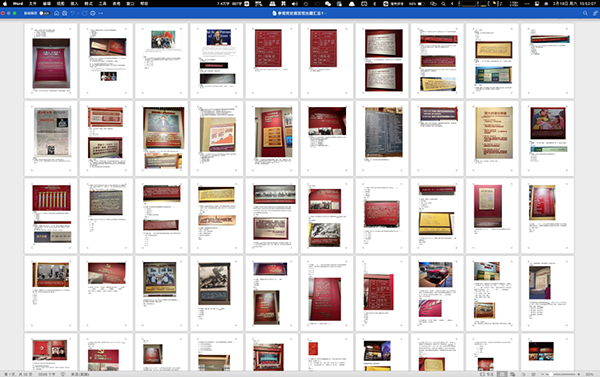This screenshot has width=600, height=377.
Task: Expand the document title dropdown arrow
Action: click(x=326, y=13)
